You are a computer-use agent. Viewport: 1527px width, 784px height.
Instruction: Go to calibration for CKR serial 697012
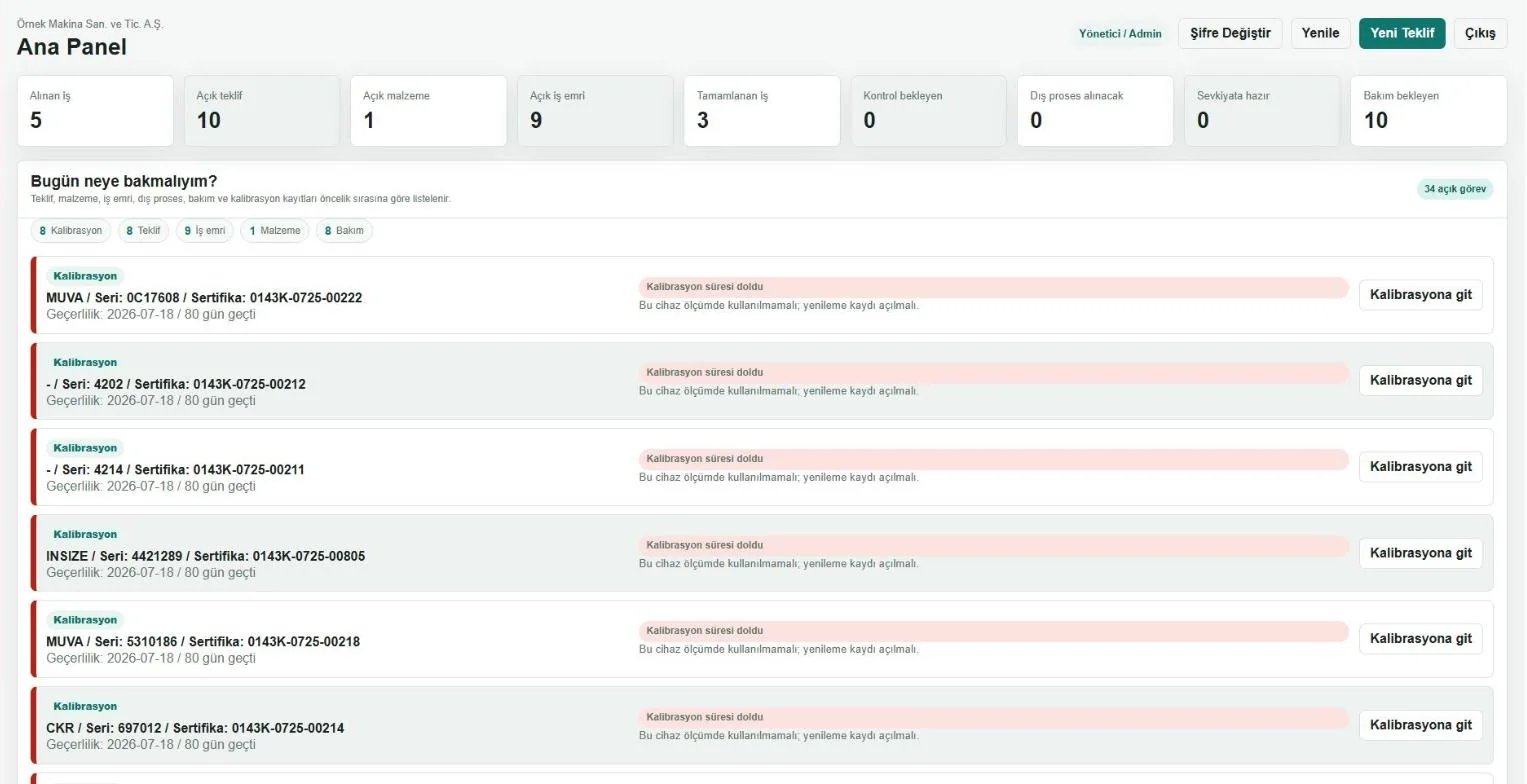(x=1420, y=725)
